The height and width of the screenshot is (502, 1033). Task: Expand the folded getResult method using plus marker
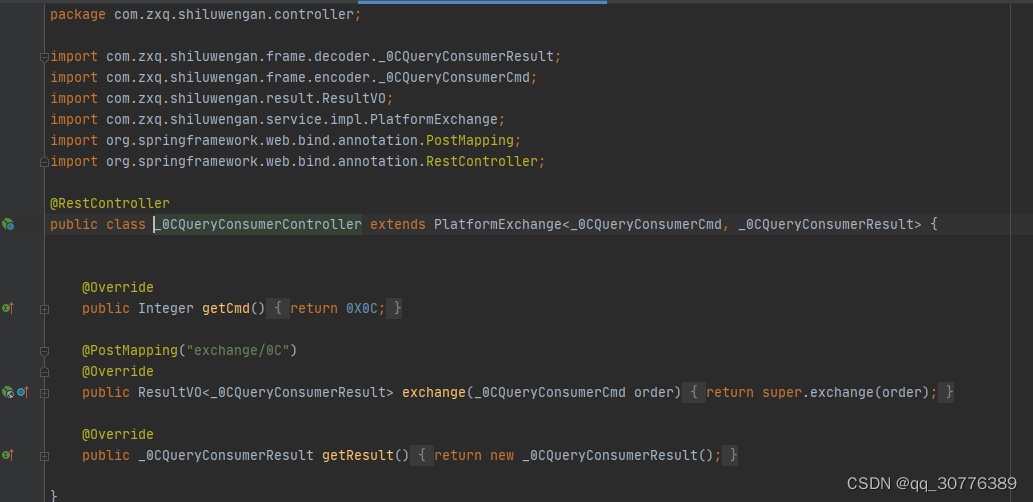pos(44,456)
